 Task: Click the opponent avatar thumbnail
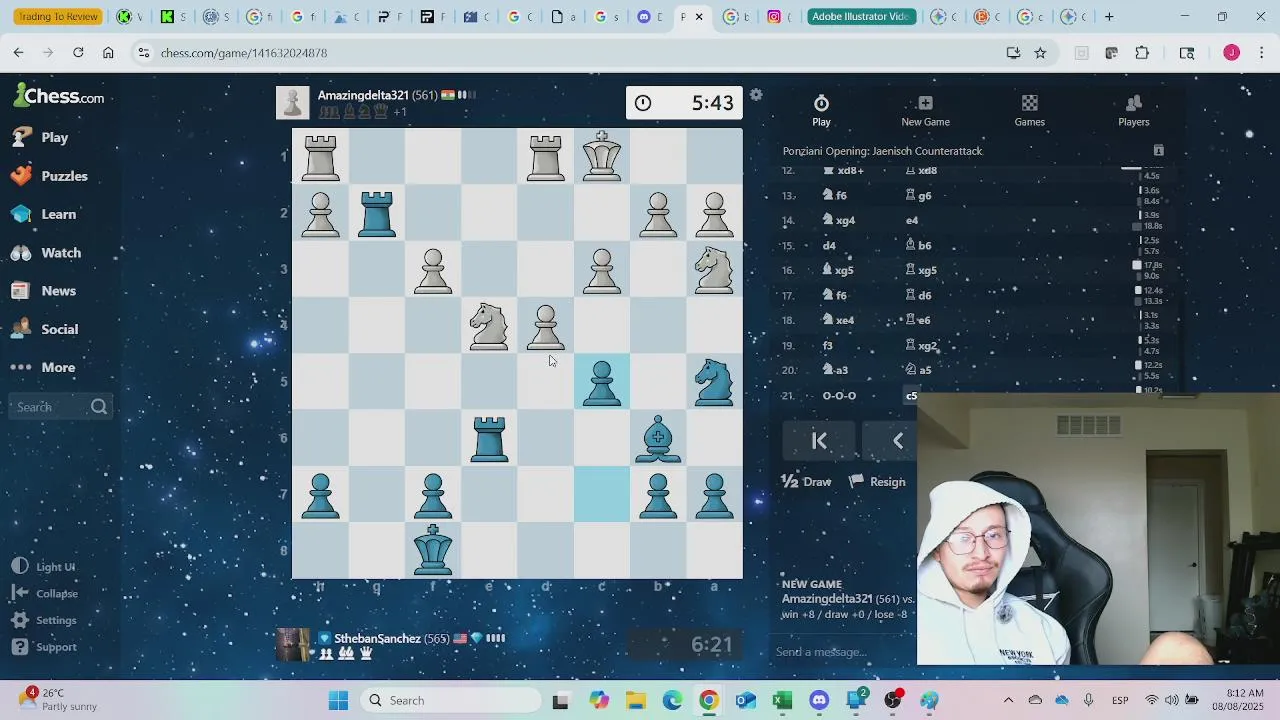292,103
